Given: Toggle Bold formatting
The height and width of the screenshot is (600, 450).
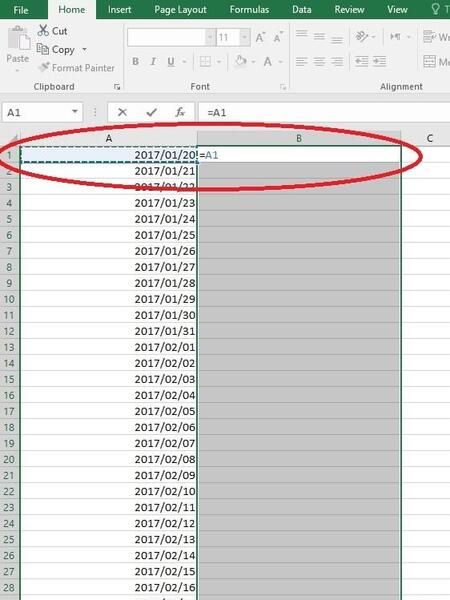Looking at the screenshot, I should click(135, 61).
